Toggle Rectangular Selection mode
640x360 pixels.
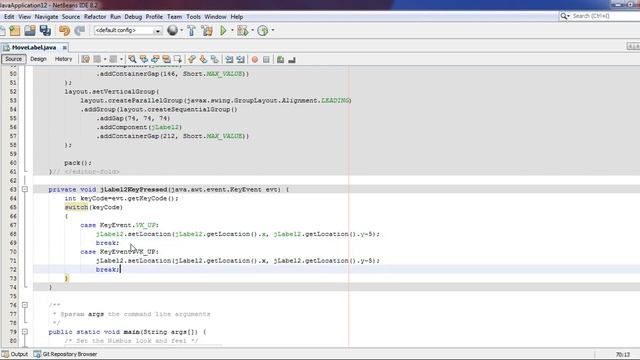click(178, 60)
